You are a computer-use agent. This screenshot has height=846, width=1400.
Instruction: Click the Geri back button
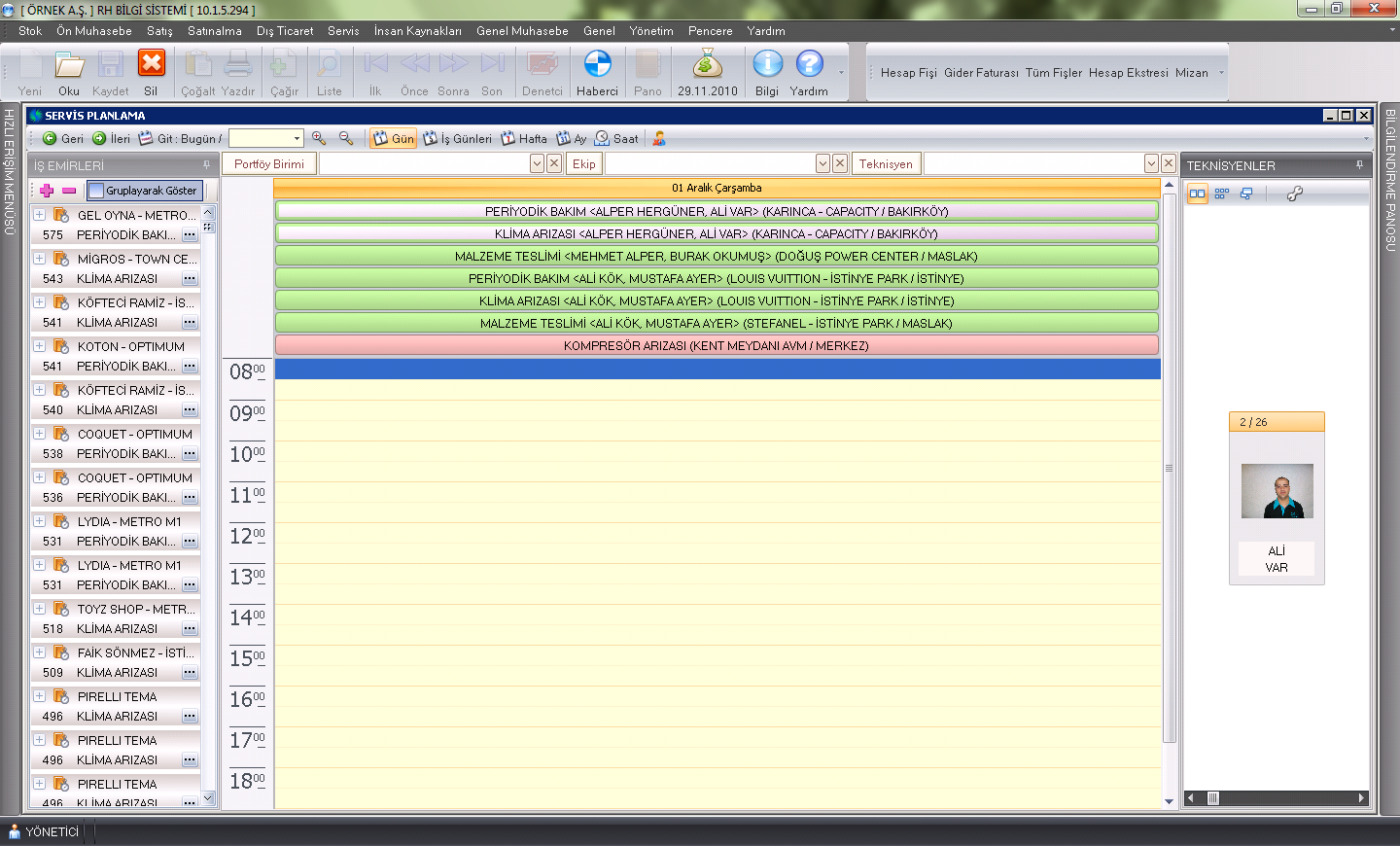click(x=63, y=138)
